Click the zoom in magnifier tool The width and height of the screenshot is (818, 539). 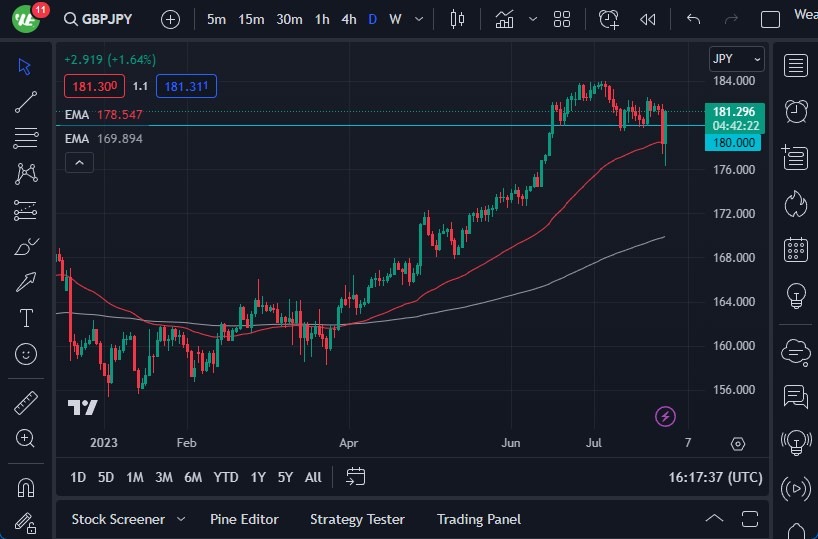click(x=26, y=438)
